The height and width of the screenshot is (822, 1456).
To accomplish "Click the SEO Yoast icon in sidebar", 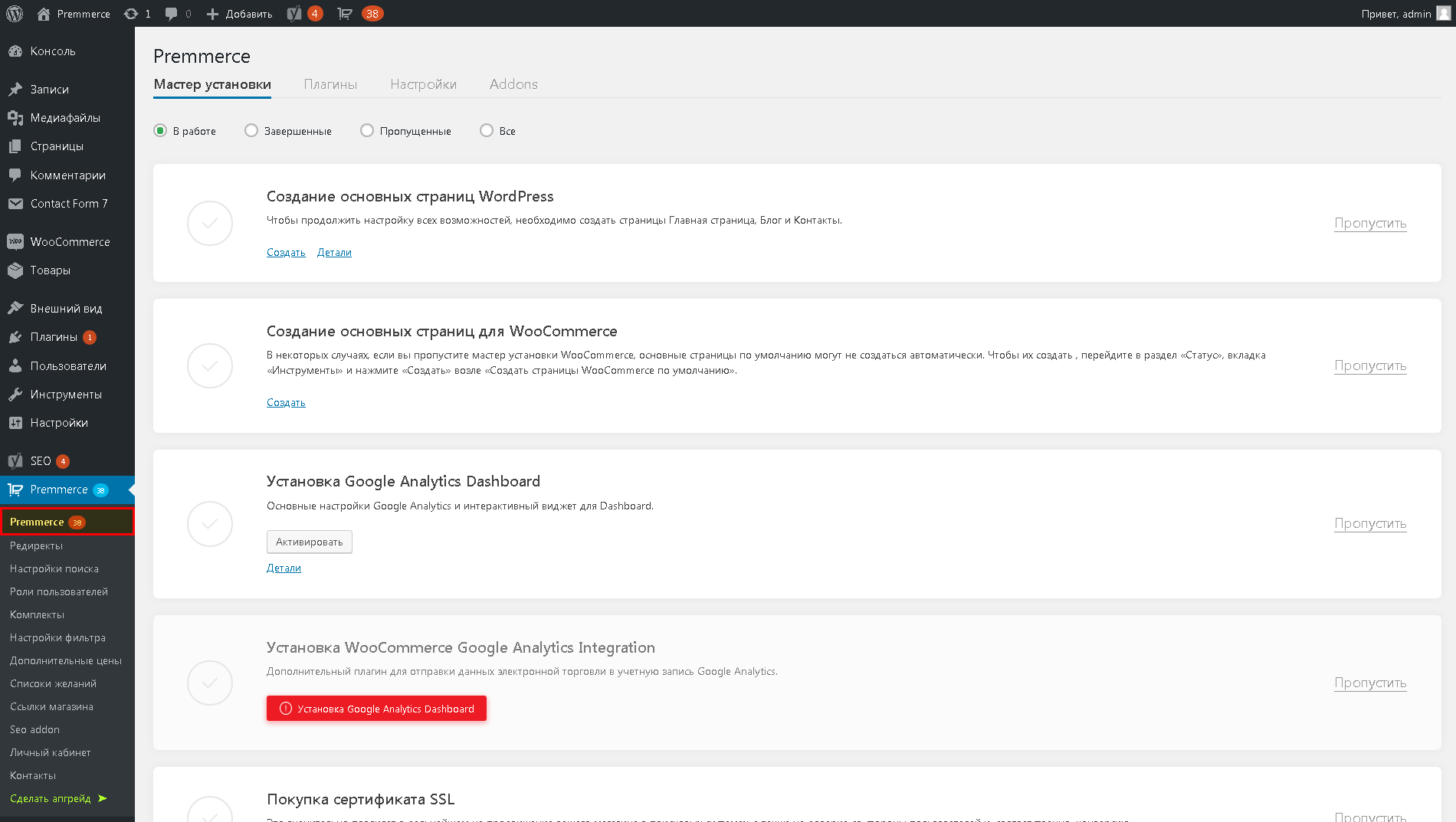I will (15, 461).
